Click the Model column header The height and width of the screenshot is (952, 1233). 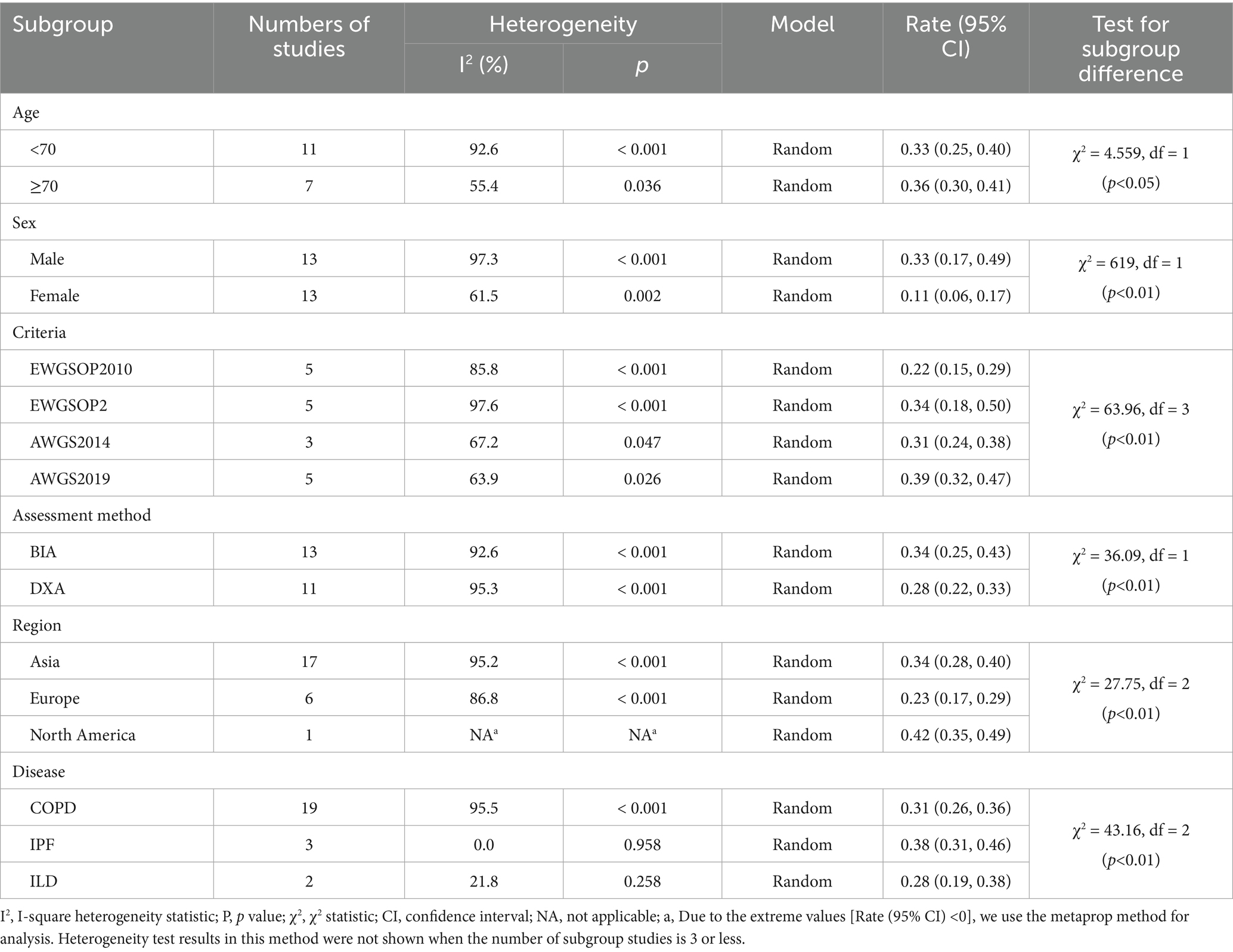802,24
